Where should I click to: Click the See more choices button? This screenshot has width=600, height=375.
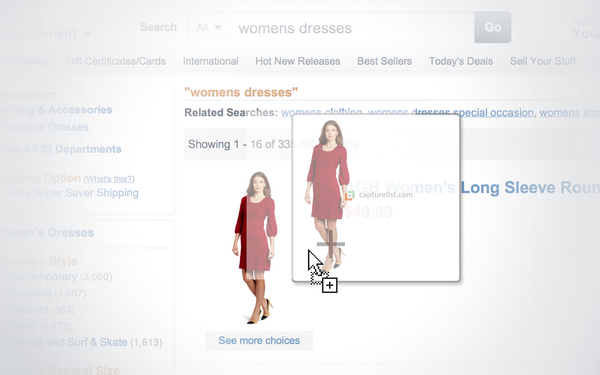click(259, 341)
